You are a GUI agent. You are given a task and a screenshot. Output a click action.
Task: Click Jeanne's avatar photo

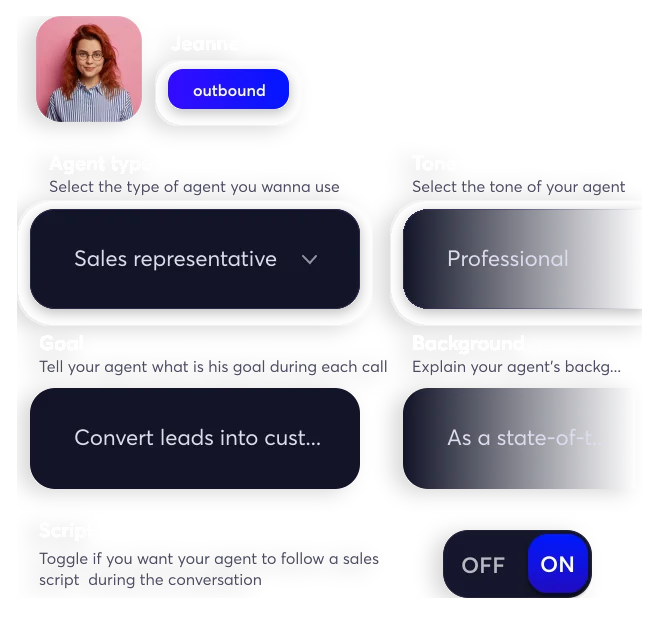point(89,69)
